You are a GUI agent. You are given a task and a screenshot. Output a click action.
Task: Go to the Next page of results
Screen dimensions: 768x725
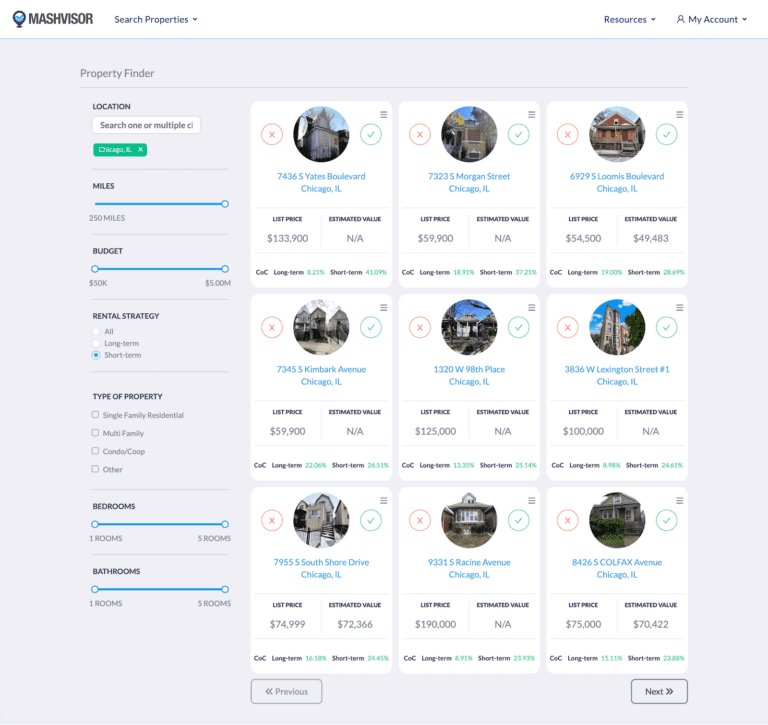point(659,691)
